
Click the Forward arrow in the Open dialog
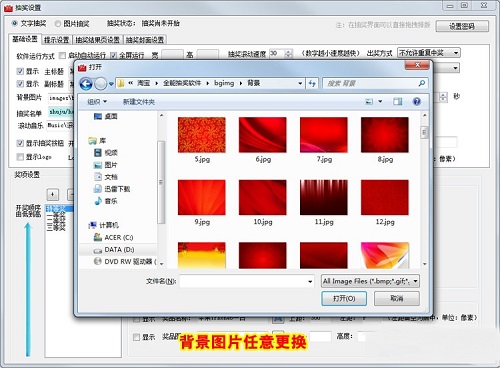101,84
